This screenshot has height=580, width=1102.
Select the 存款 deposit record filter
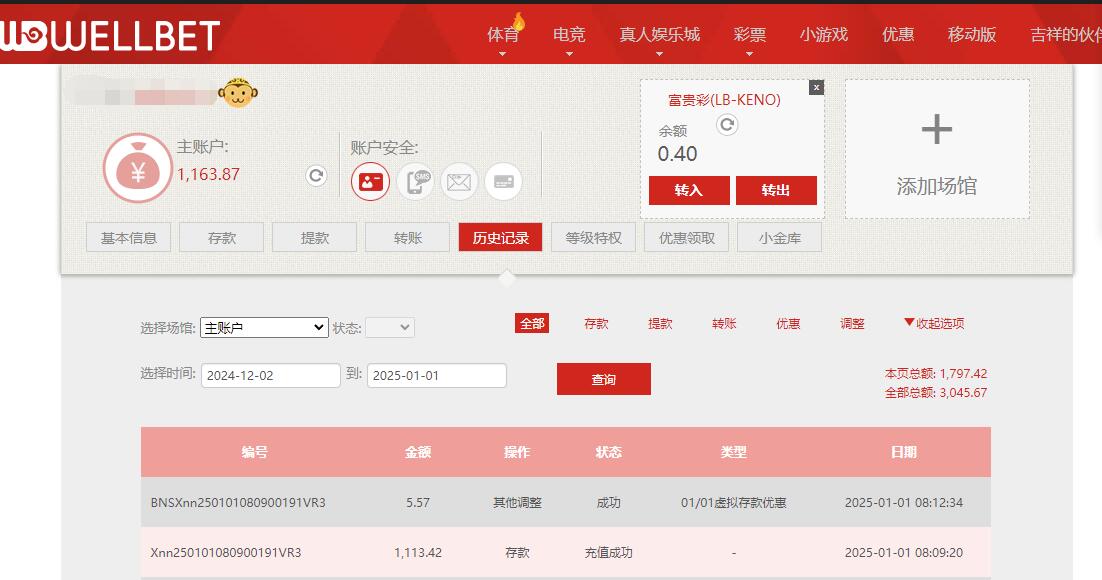pyautogui.click(x=595, y=324)
